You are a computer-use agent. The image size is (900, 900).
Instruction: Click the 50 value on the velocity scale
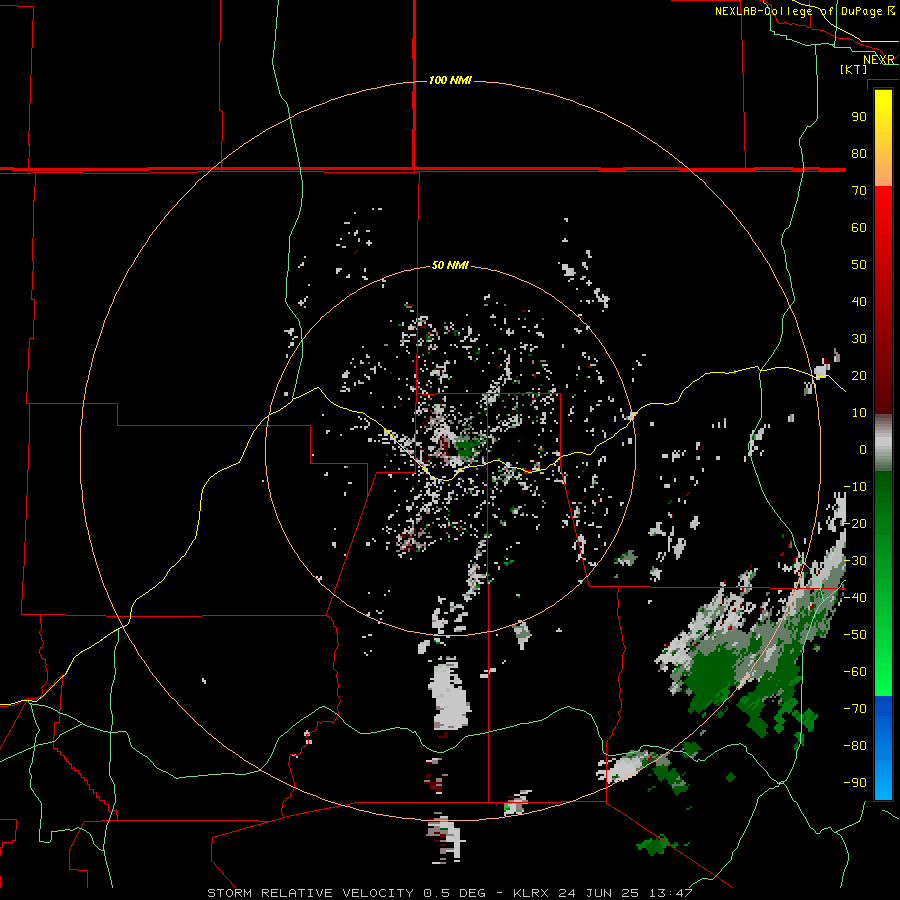[x=859, y=265]
